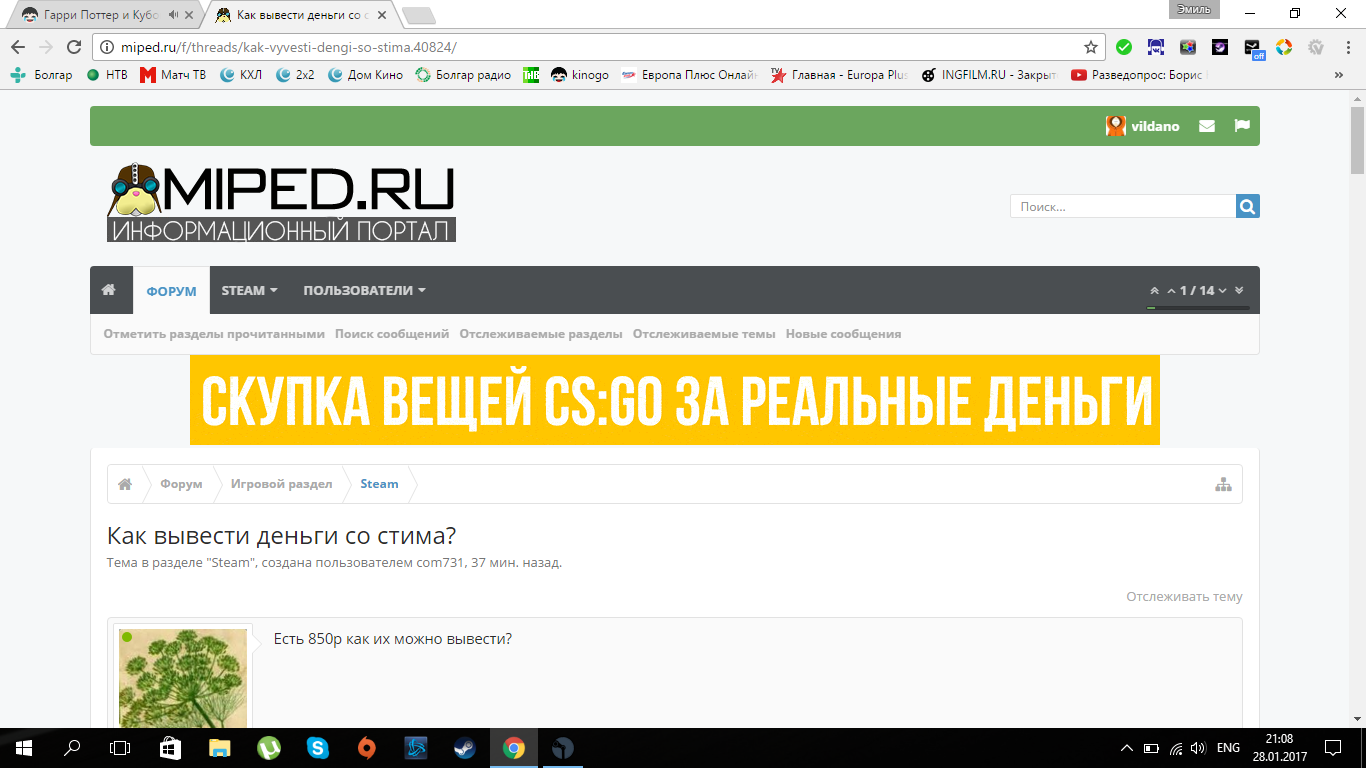
Task: Open Skype from the taskbar
Action: [x=318, y=747]
